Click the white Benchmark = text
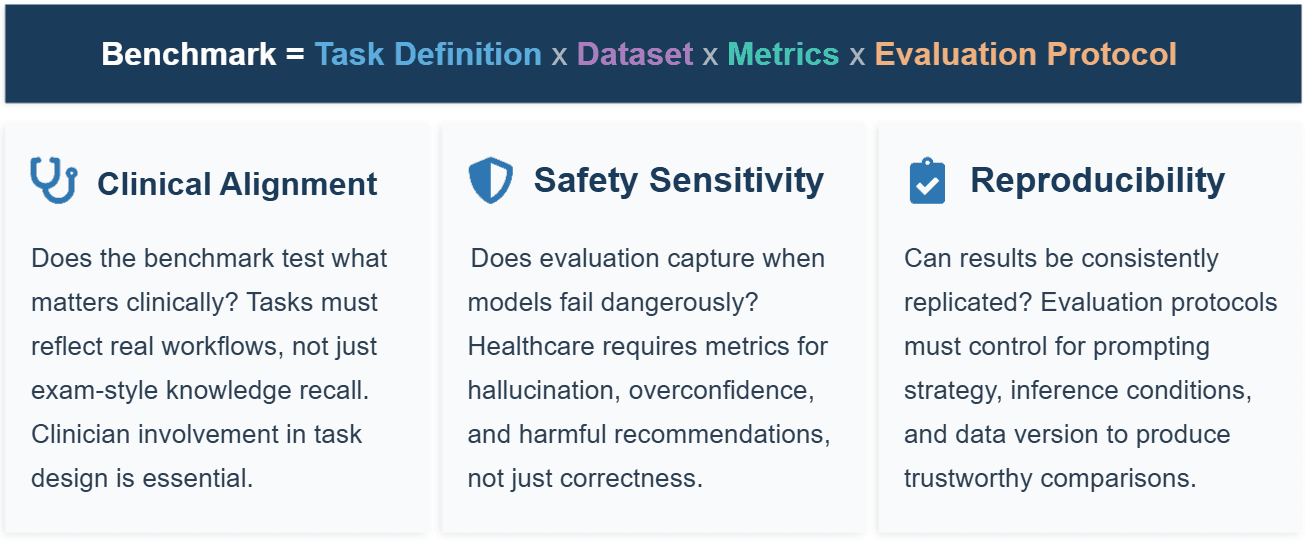 [x=203, y=53]
